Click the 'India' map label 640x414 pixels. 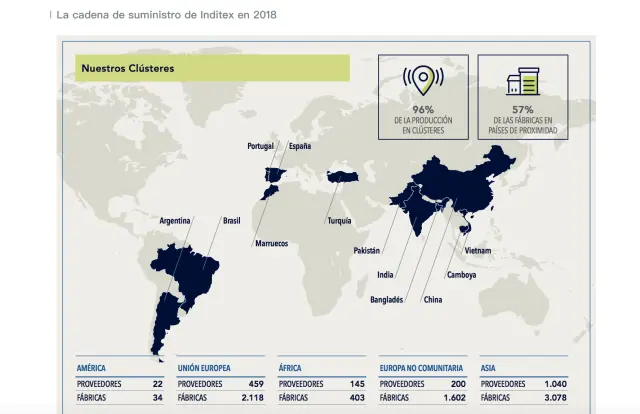click(385, 275)
